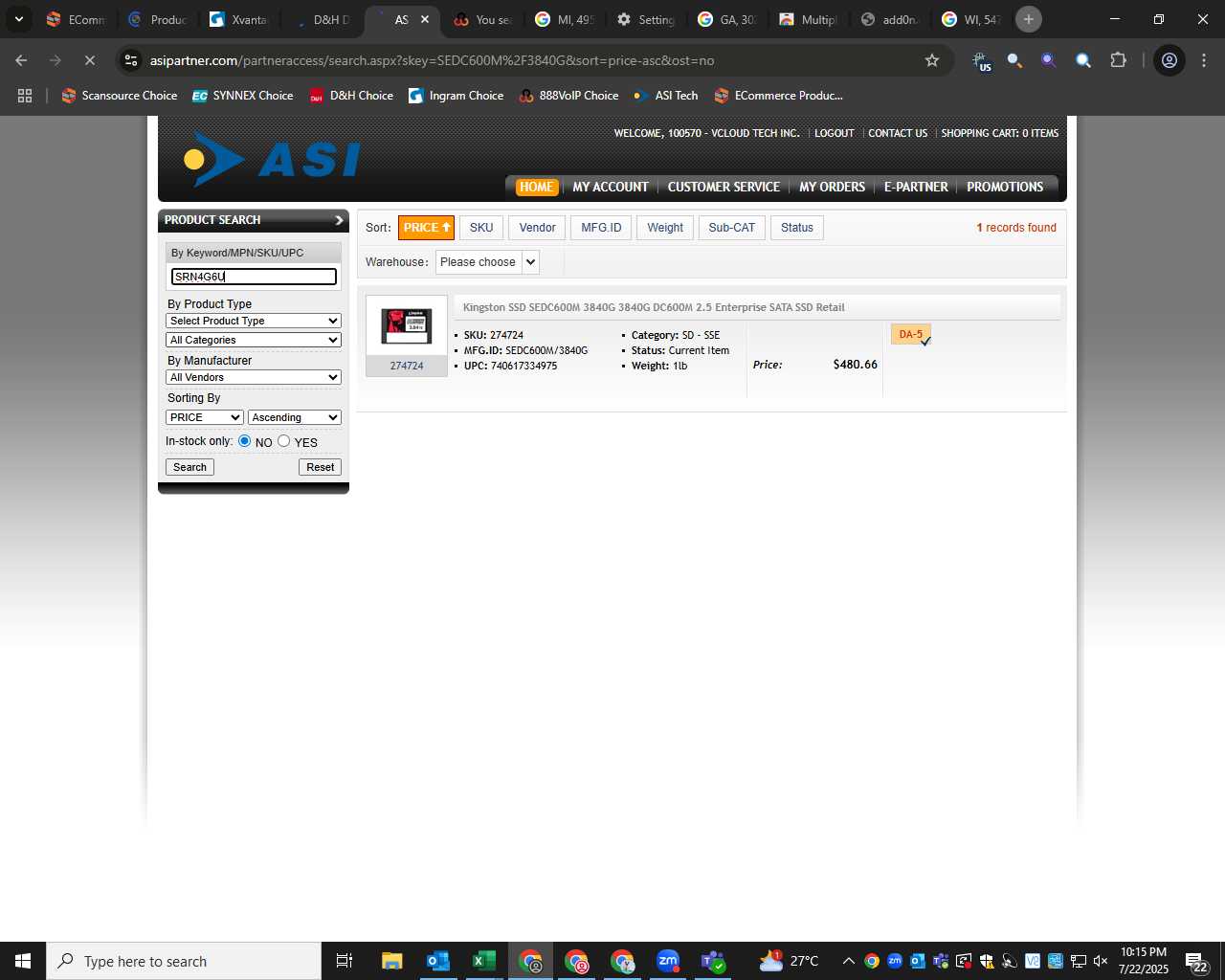Open Select Product Type dropdown
Viewport: 1225px width, 980px height.
pyautogui.click(x=254, y=321)
